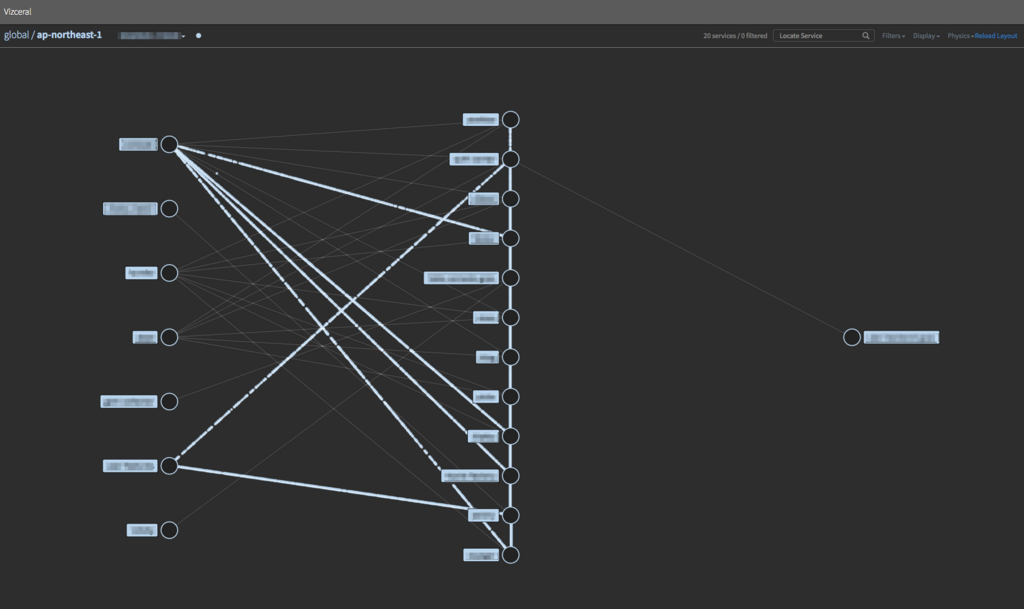This screenshot has height=609, width=1024.
Task: Click the bottom node in the left column
Action: [x=169, y=530]
